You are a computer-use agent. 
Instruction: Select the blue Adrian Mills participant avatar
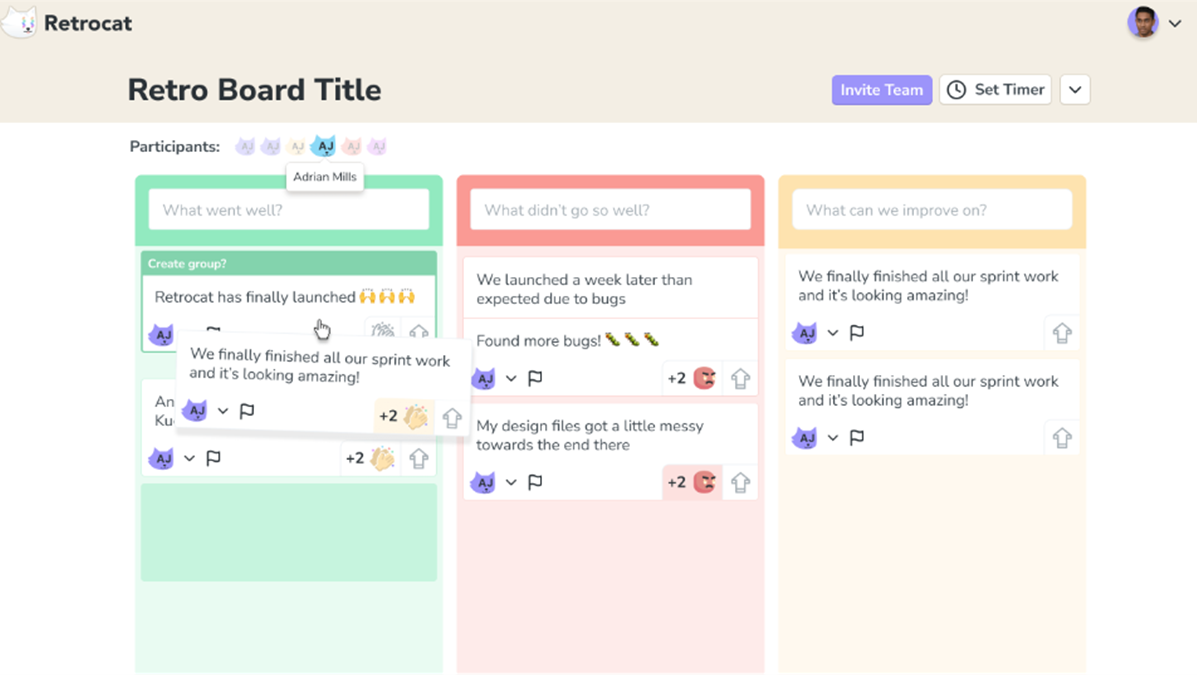323,147
